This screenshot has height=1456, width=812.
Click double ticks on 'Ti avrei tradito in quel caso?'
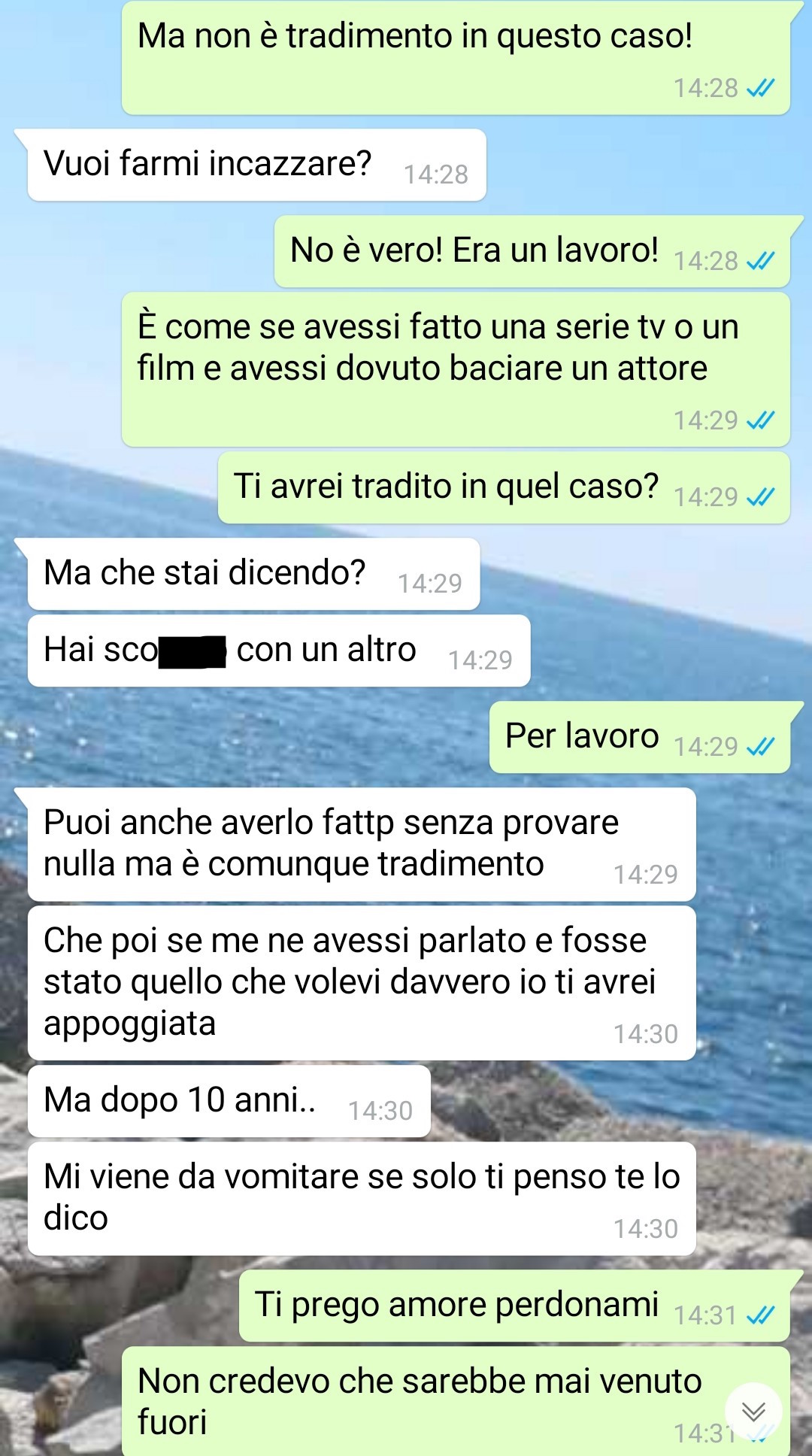(x=760, y=497)
